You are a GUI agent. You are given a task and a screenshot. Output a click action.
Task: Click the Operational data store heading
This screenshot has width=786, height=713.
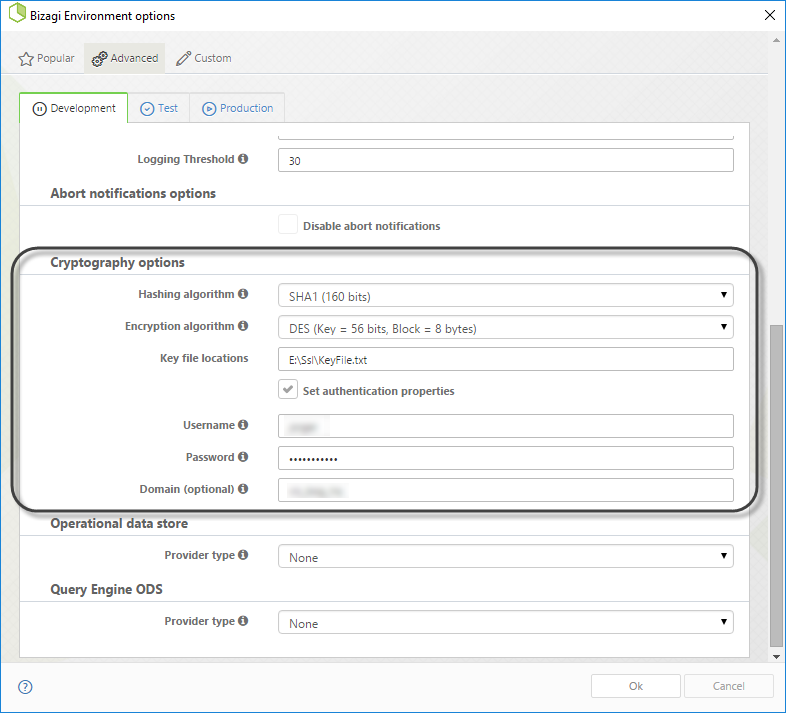(x=119, y=523)
